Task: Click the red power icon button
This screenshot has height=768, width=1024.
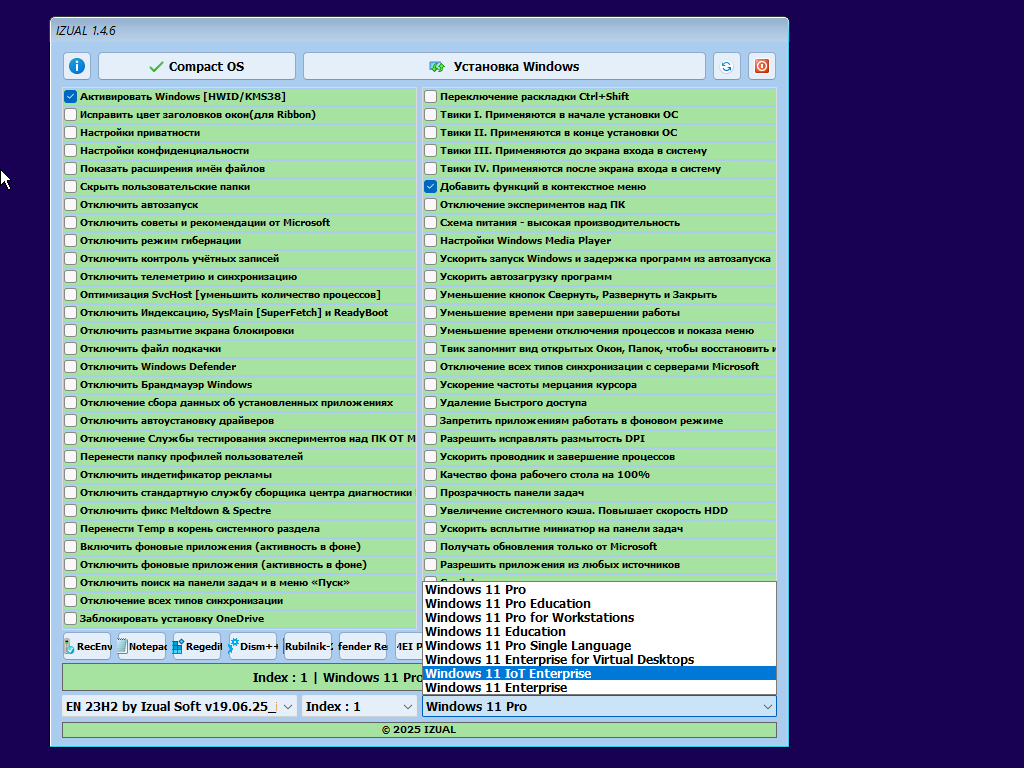Action: pos(761,66)
